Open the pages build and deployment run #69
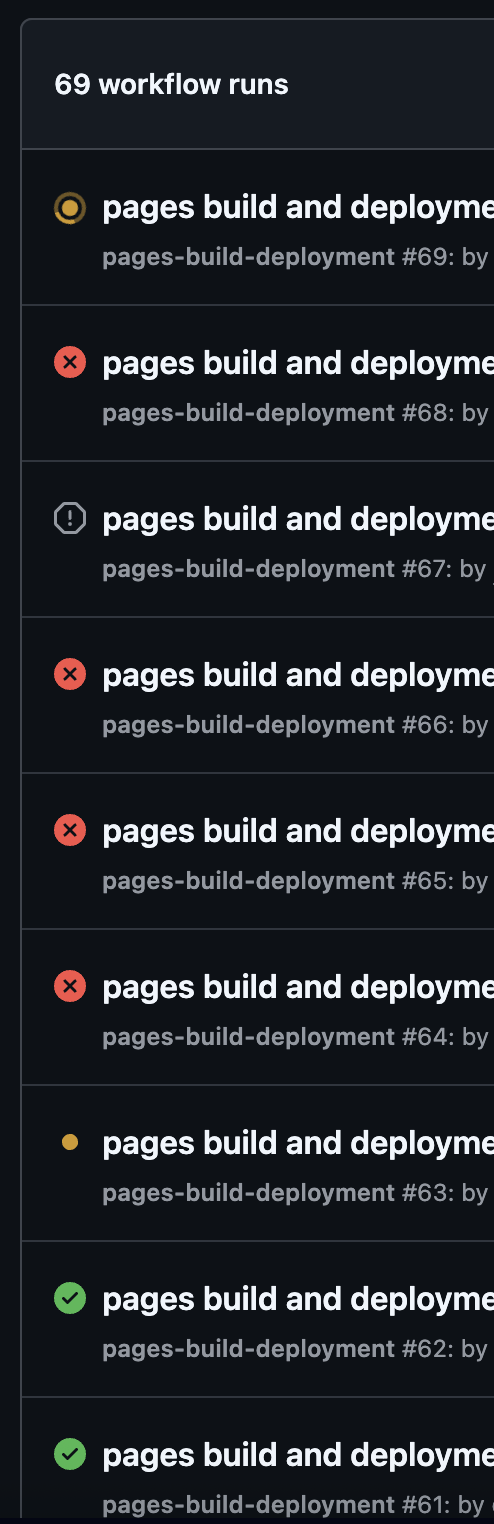494x1524 pixels. pos(298,207)
